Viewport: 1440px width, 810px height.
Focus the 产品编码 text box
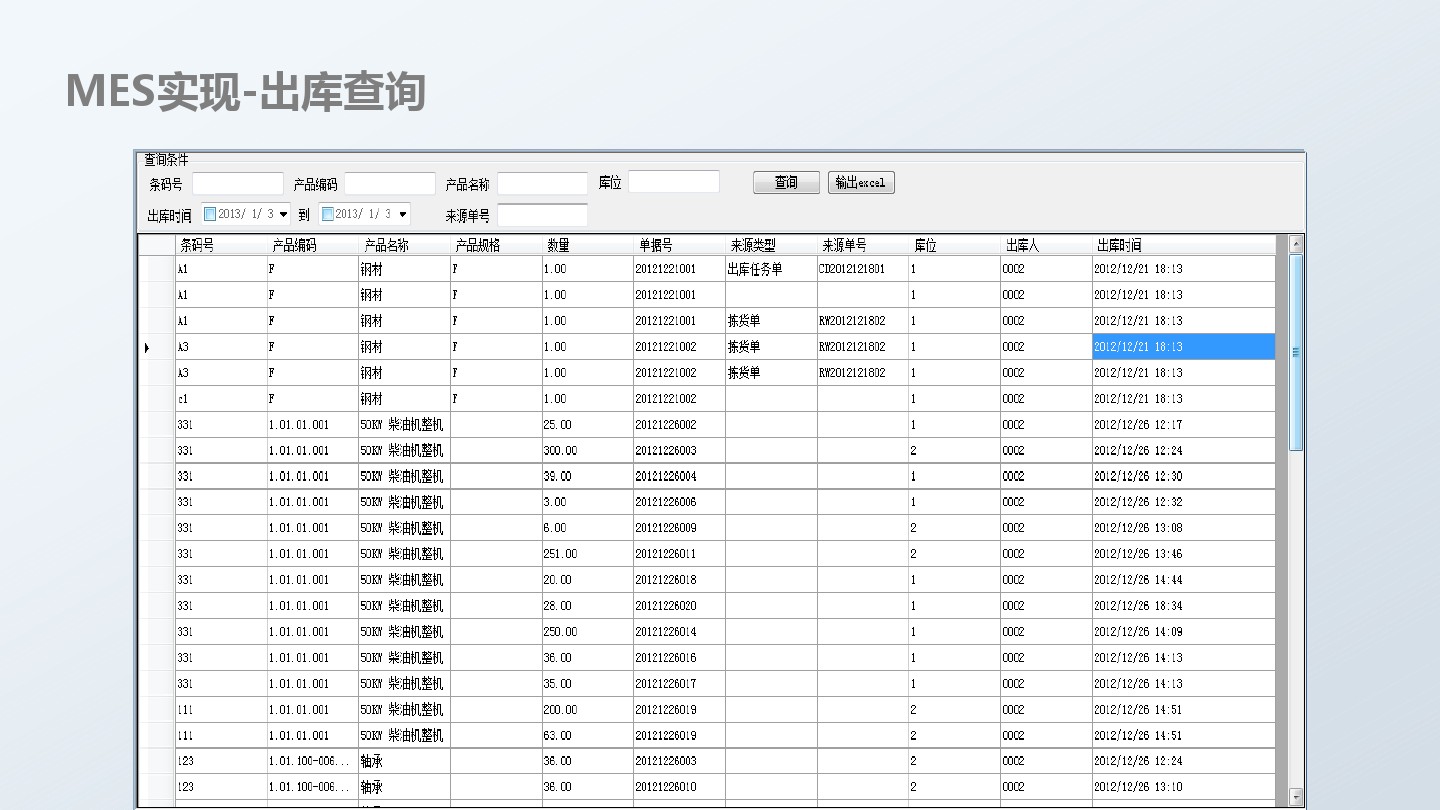[x=390, y=184]
